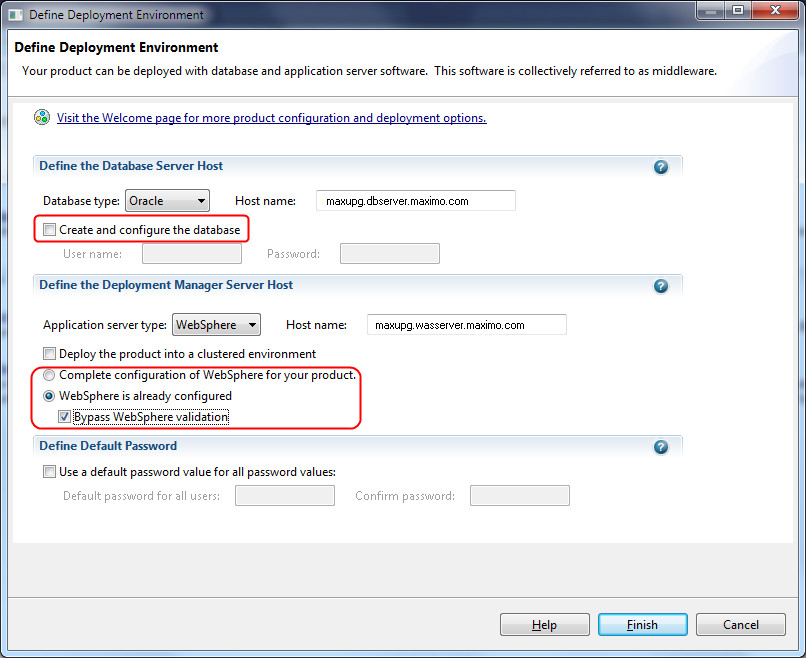This screenshot has height=658, width=806.
Task: Minimize the Define Deployment Environment window
Action: point(711,10)
